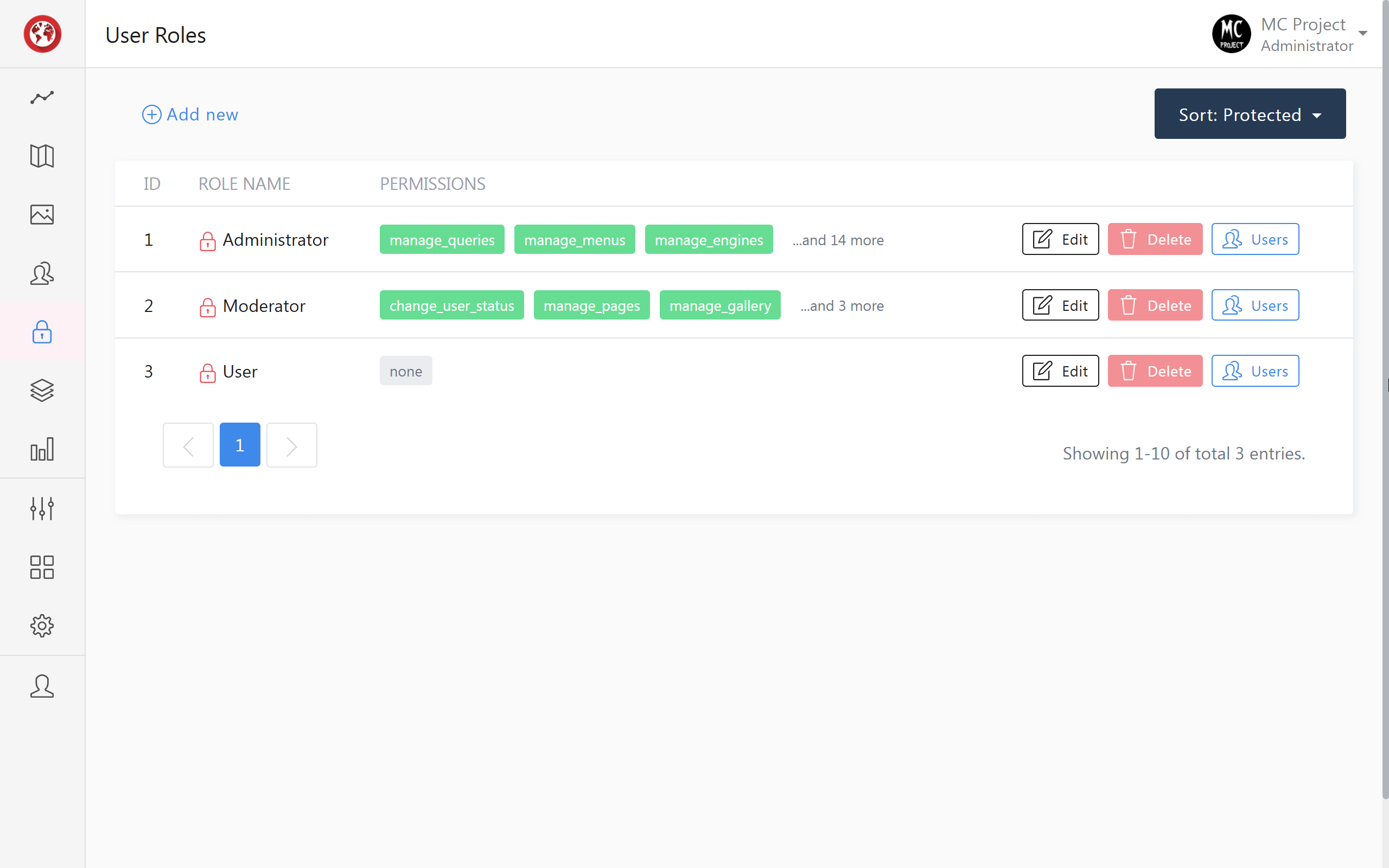Click Add new to create a role
Viewport: 1389px width, 868px height.
tap(190, 114)
